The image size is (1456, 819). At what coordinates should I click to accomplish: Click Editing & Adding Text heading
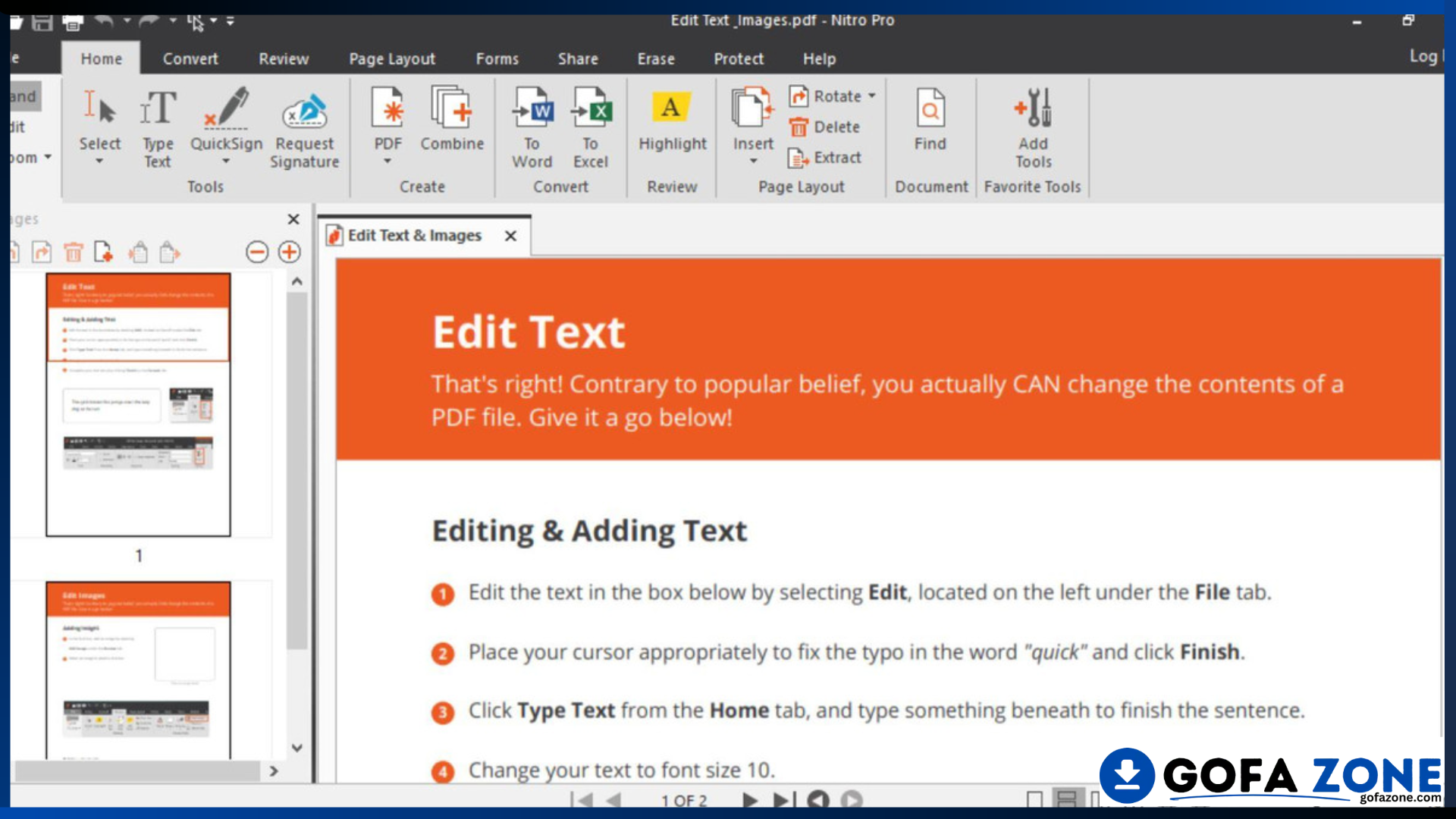tap(589, 531)
